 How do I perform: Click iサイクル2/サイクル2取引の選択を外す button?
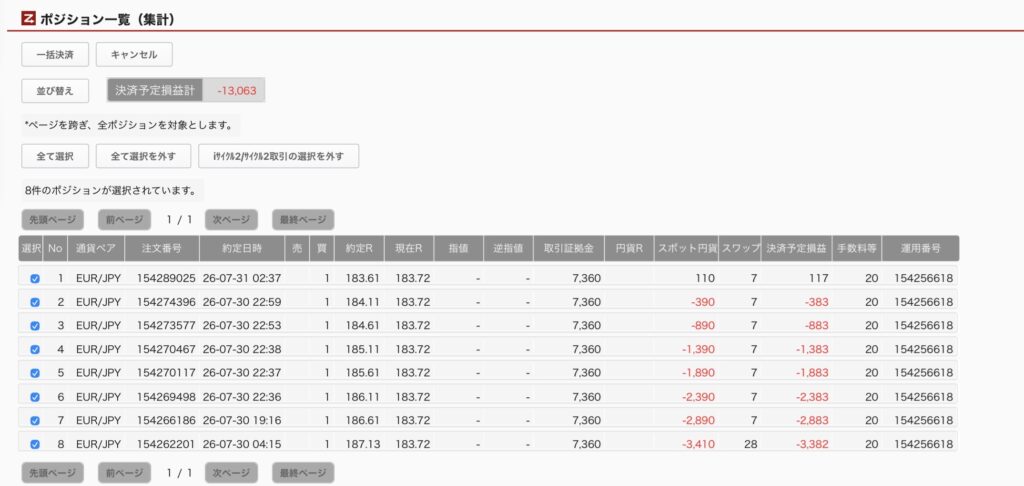click(279, 156)
